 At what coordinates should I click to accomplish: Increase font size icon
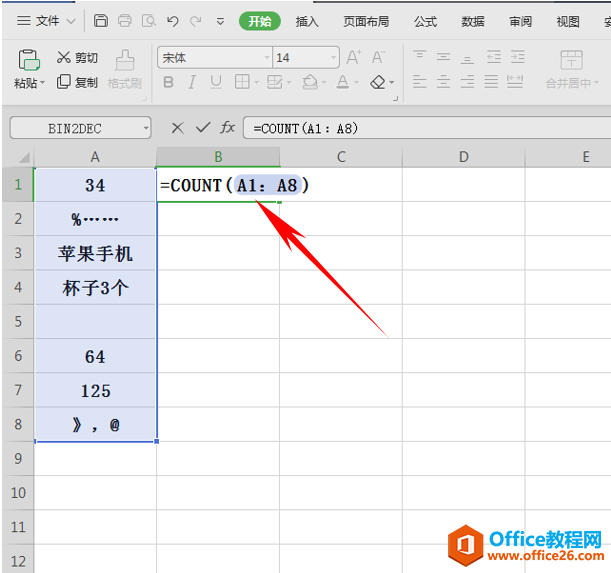point(354,57)
